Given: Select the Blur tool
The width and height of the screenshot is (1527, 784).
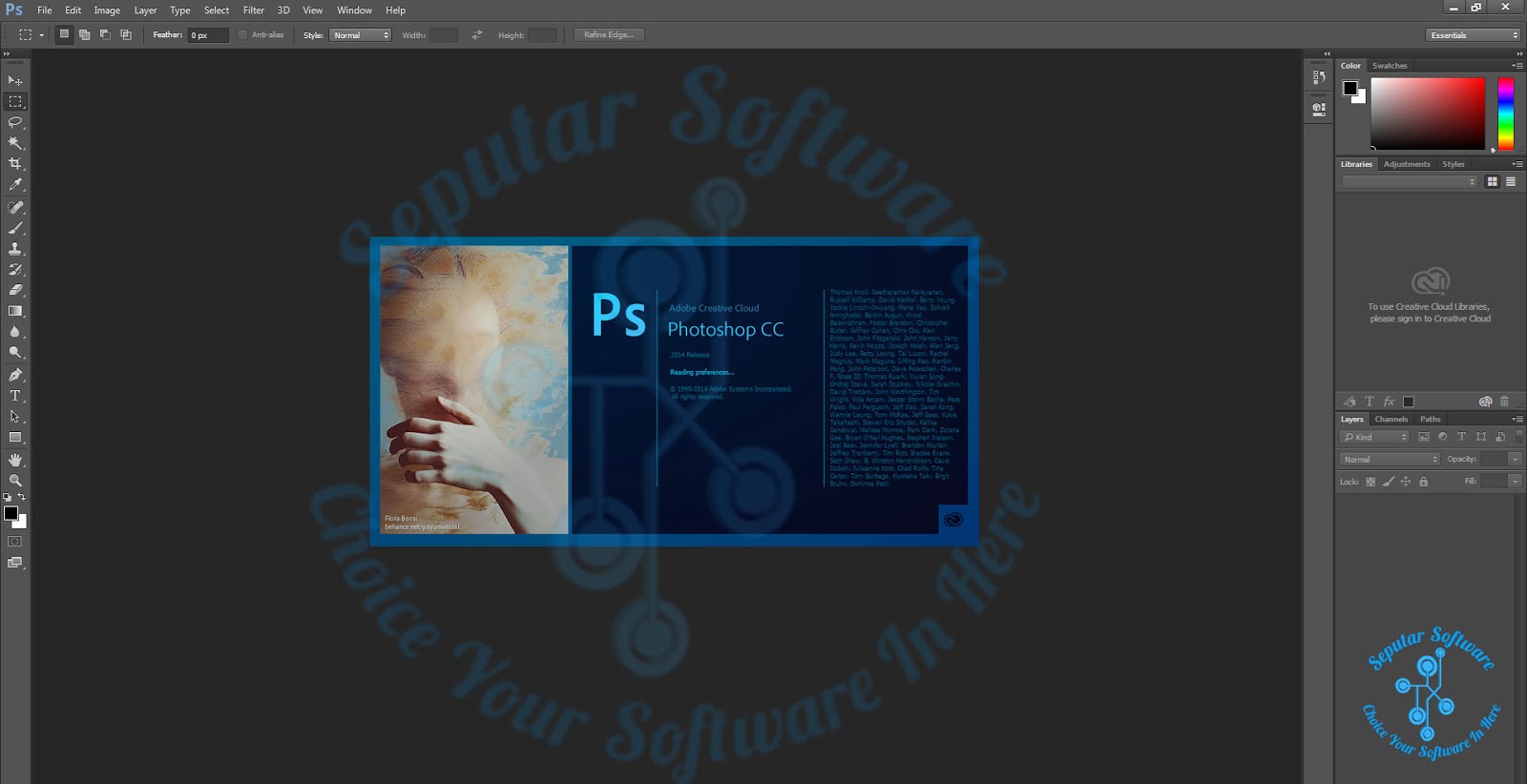Looking at the screenshot, I should 15,332.
